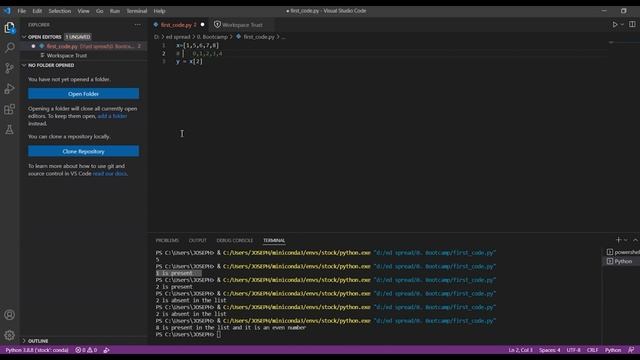640x360 pixels.
Task: Switch to the Problems panel tab
Action: coord(167,240)
